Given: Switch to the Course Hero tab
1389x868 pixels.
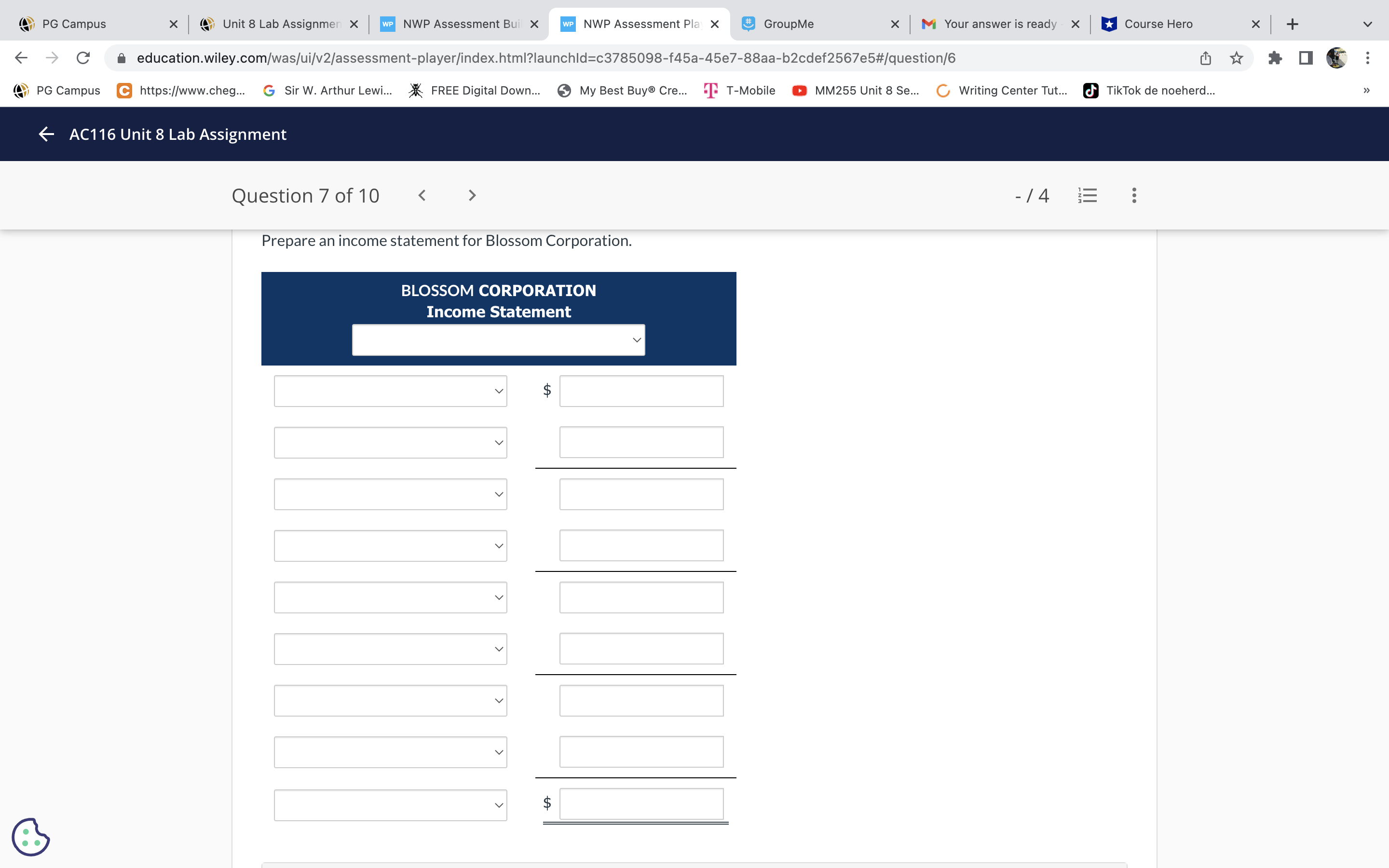Looking at the screenshot, I should 1177,24.
